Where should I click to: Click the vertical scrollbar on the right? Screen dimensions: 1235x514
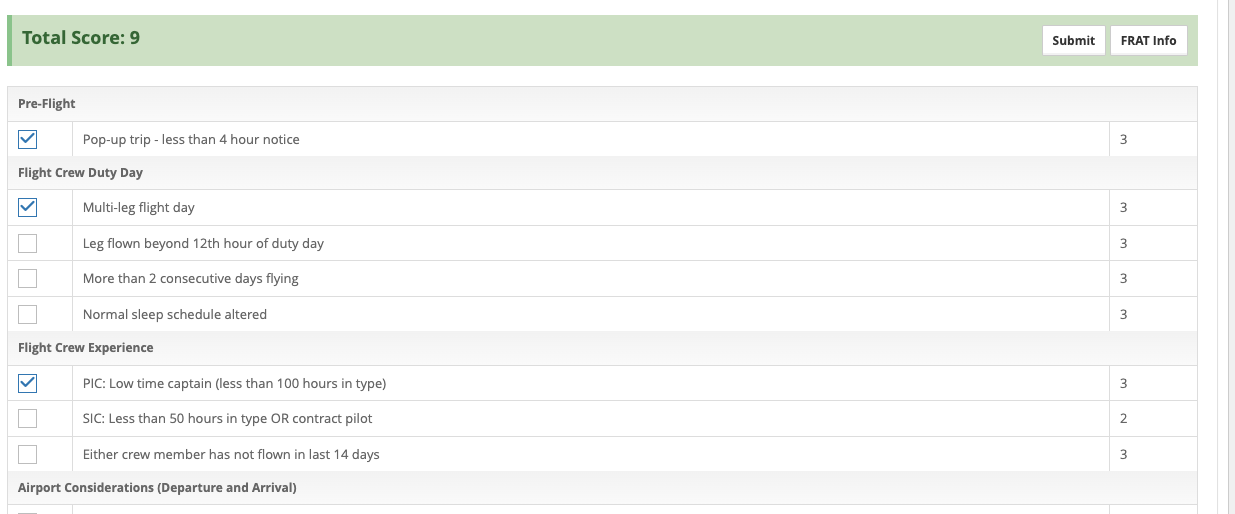(x=1224, y=250)
